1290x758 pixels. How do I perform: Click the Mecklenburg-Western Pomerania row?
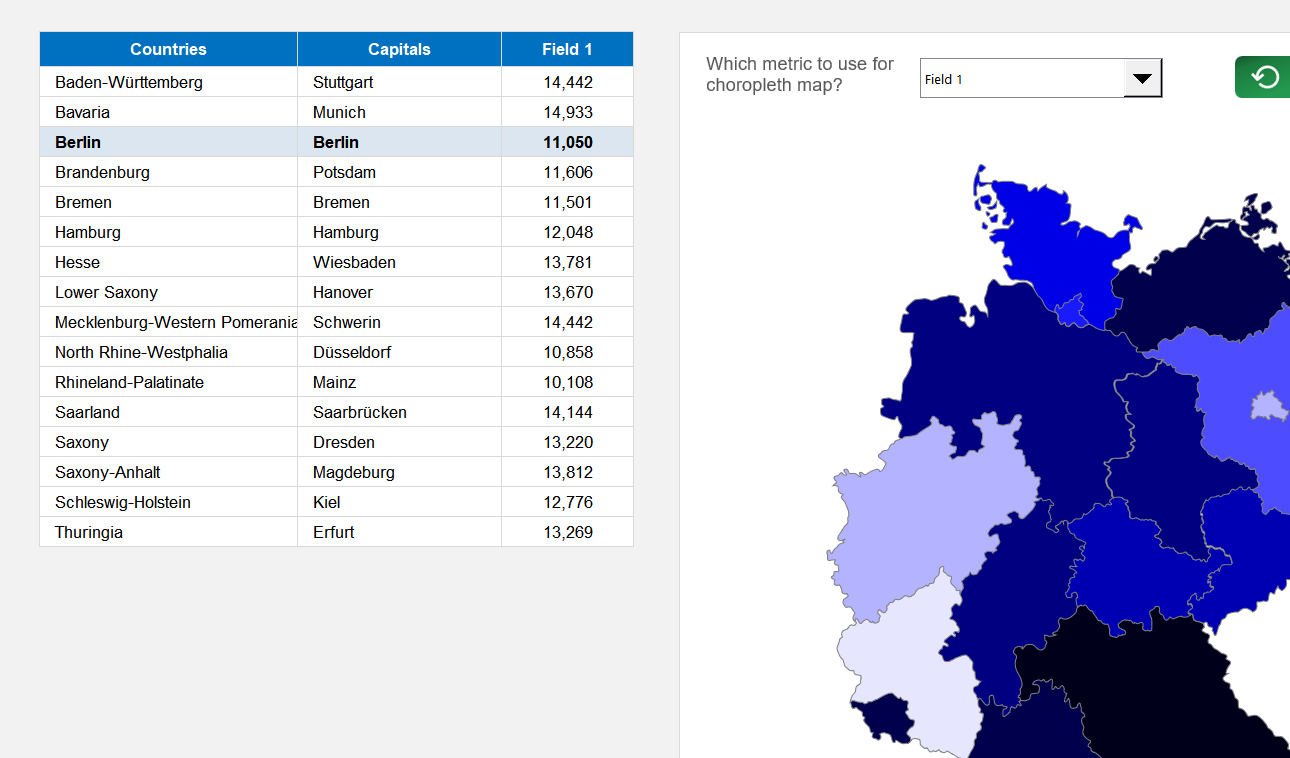[168, 322]
